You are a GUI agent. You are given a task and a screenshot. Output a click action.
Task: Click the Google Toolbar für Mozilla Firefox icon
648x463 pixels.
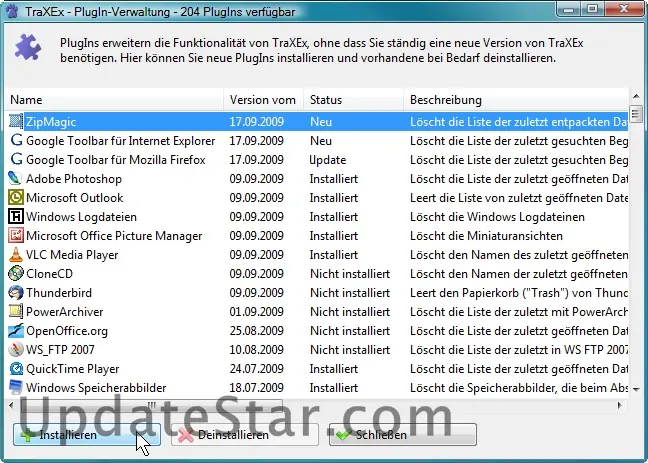(16, 160)
